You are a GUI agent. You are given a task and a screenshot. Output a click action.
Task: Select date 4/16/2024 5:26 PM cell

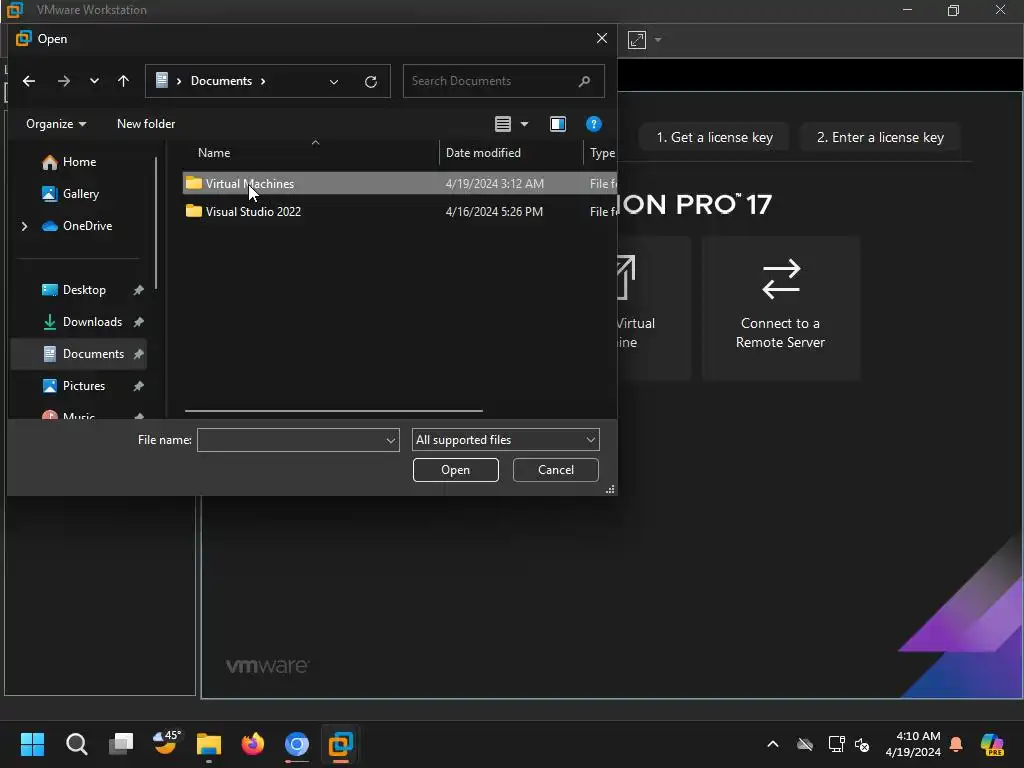pos(494,212)
